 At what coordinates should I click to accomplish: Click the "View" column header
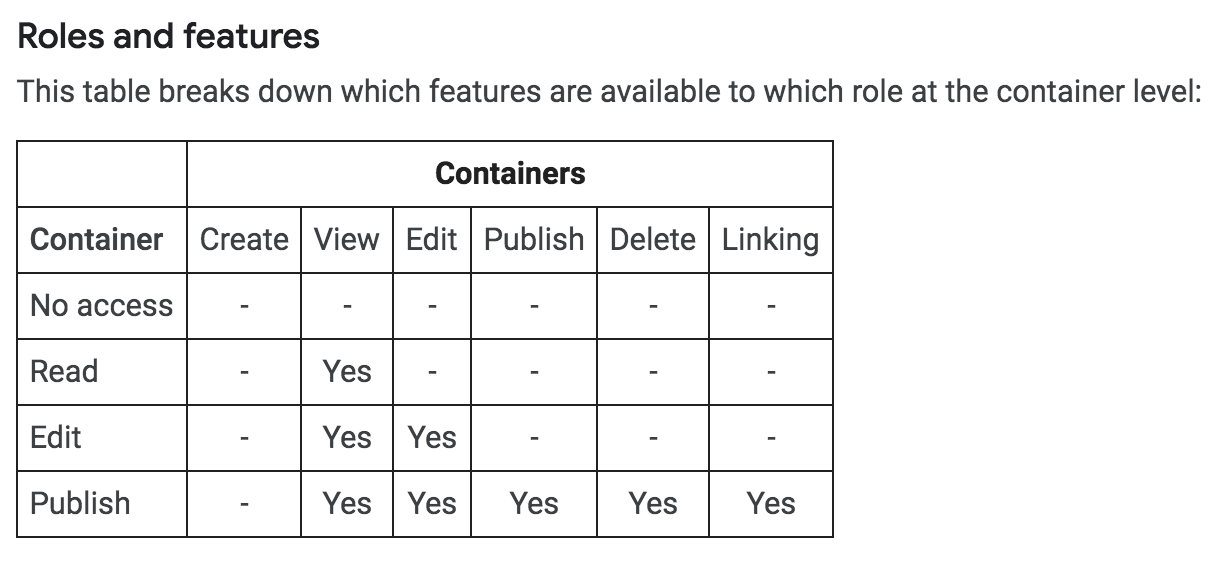[347, 240]
